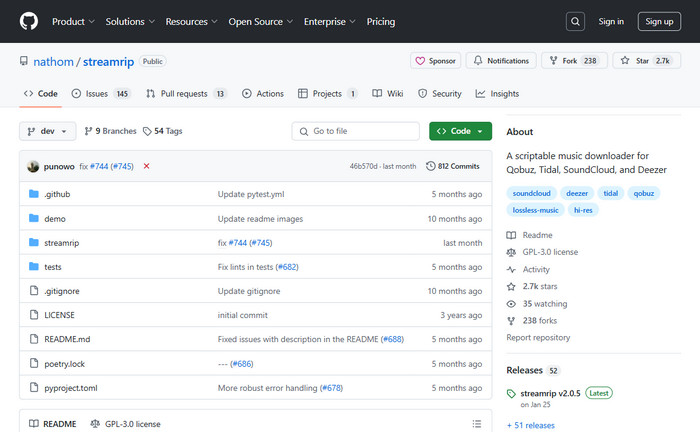Click the Sign up button
This screenshot has height=432, width=700.
pyautogui.click(x=659, y=21)
